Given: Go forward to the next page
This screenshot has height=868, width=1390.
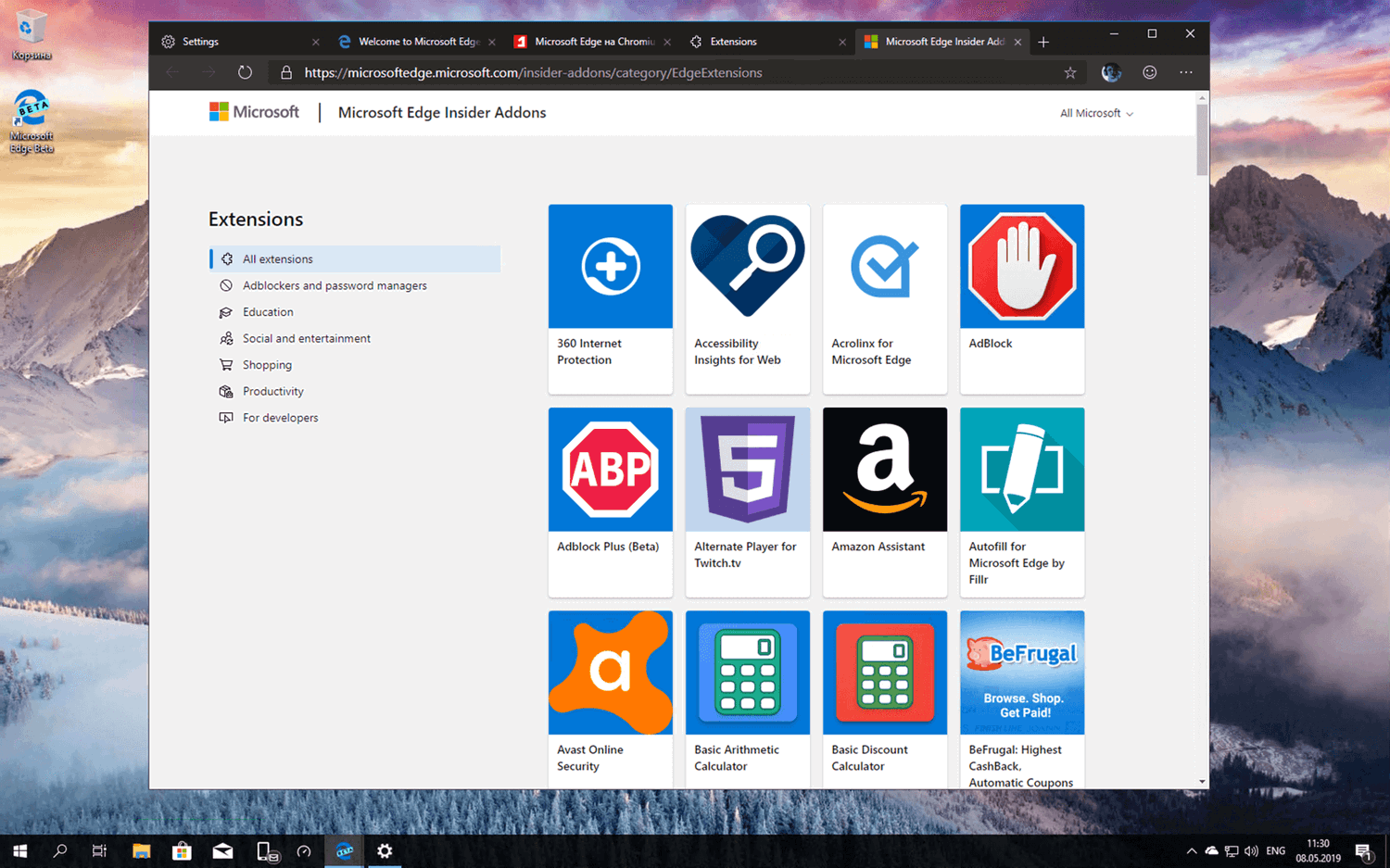Looking at the screenshot, I should 208,72.
